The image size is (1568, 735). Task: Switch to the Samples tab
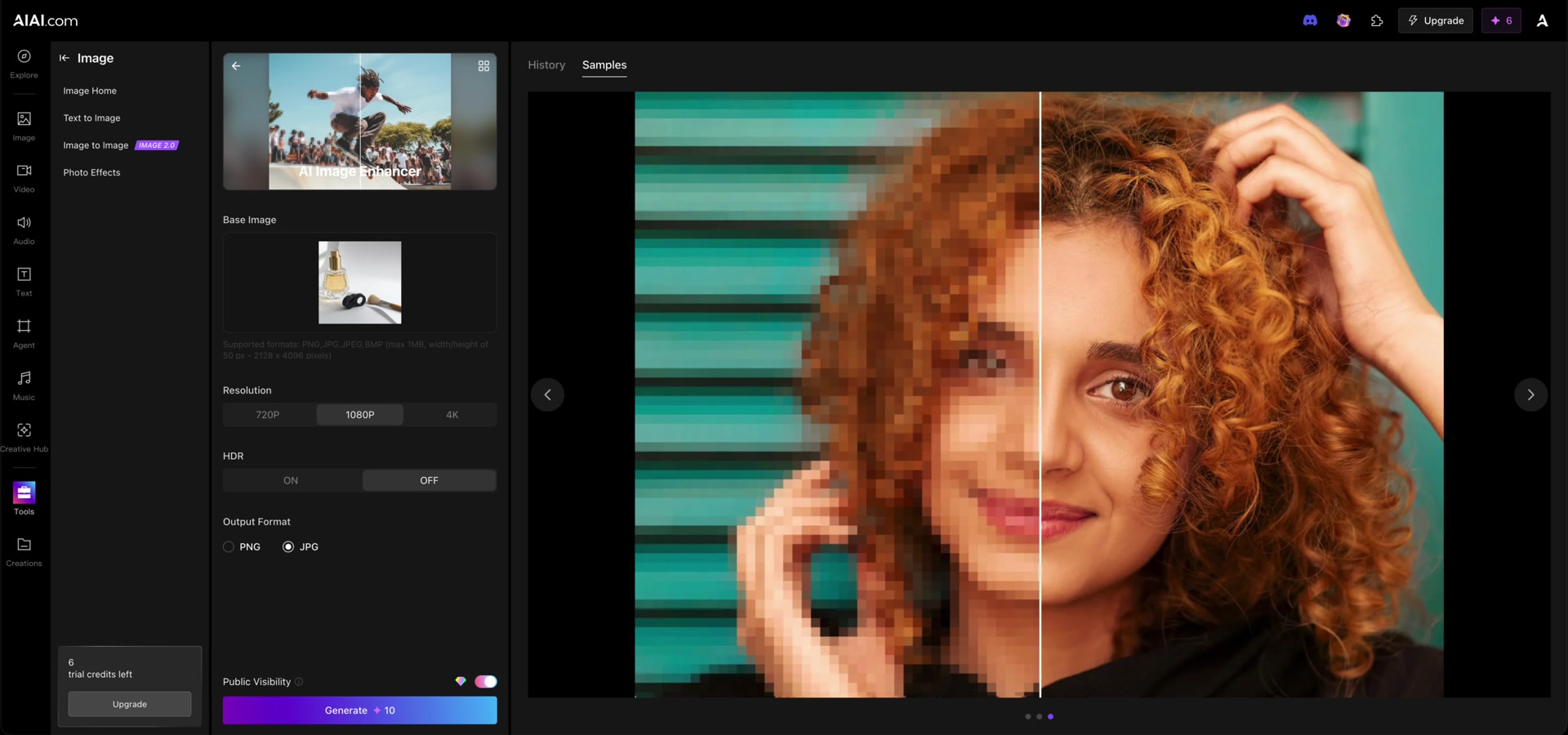(x=604, y=65)
